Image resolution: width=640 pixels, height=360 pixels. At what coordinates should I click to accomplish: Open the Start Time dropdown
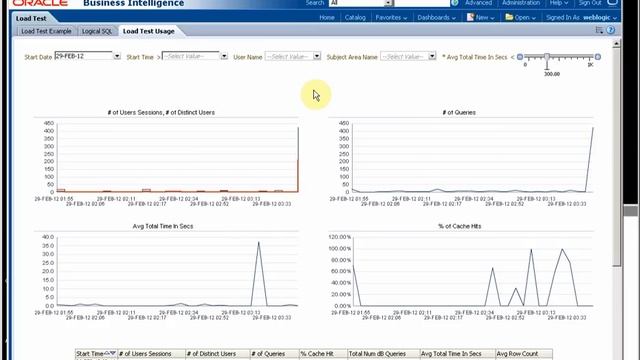coord(224,56)
